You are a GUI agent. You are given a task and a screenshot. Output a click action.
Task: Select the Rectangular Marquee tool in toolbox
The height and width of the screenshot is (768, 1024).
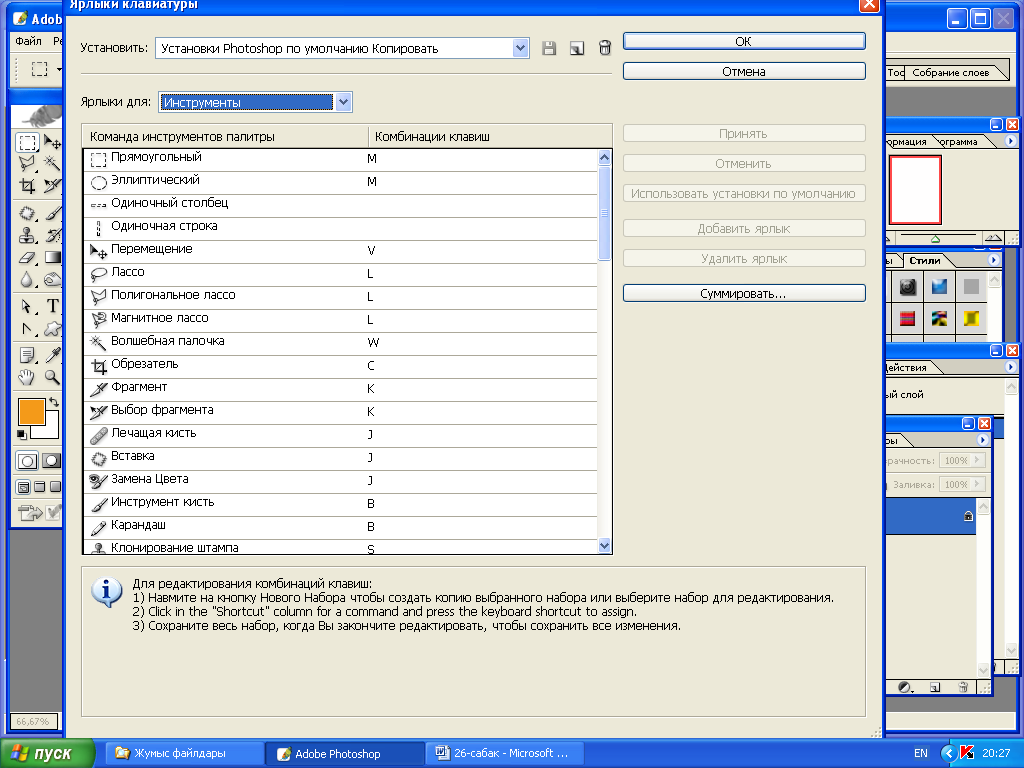point(27,142)
